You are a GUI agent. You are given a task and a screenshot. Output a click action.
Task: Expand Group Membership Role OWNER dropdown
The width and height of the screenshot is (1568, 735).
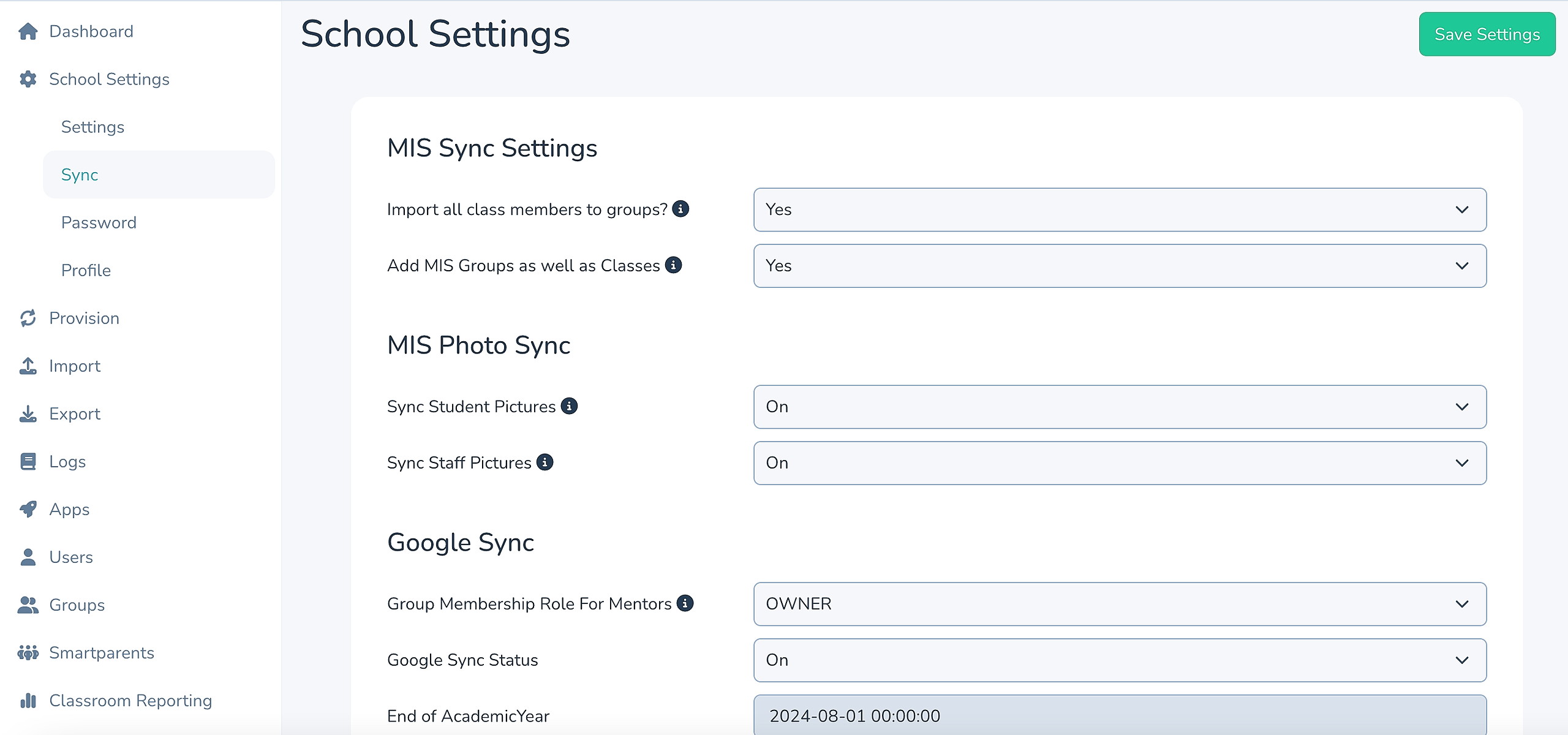coord(1119,604)
